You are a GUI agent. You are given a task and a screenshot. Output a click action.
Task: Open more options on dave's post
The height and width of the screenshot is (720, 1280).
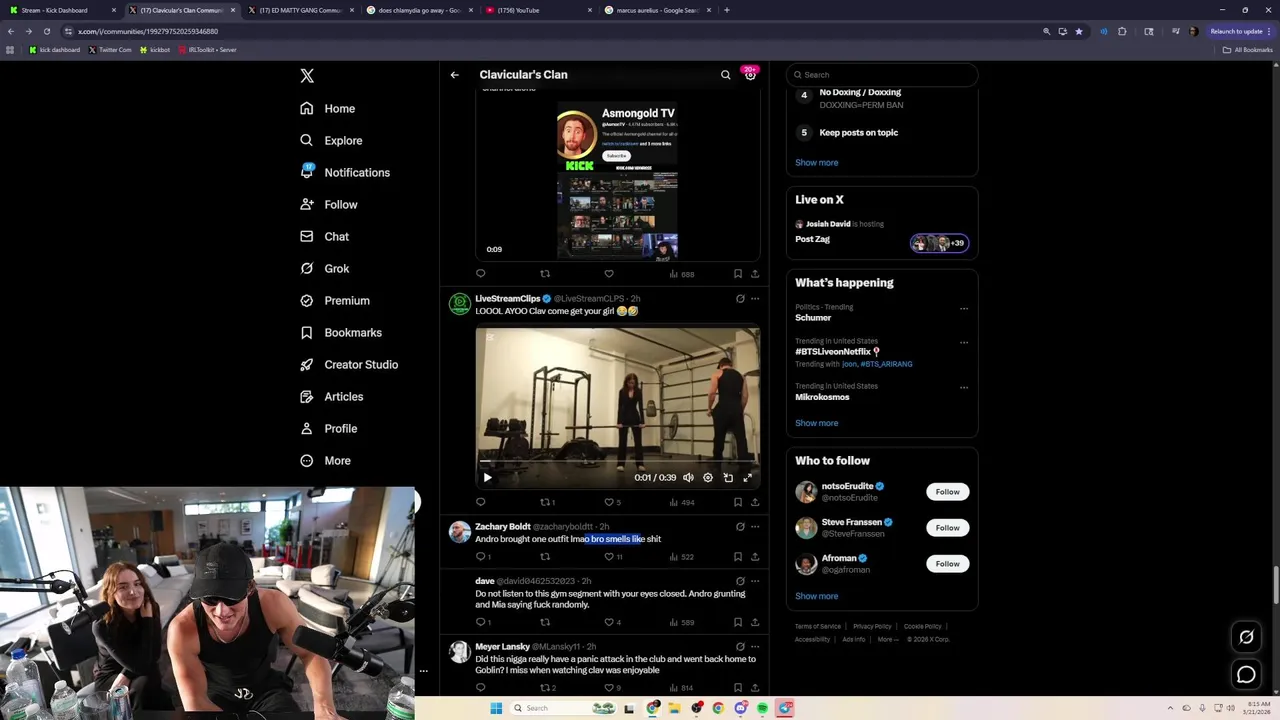[755, 581]
